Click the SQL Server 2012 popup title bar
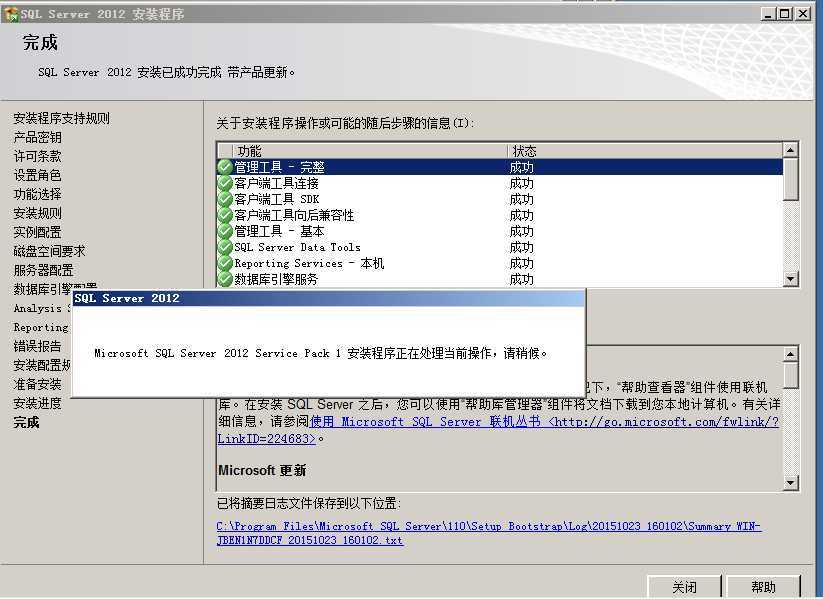Image resolution: width=823 pixels, height=599 pixels. (x=329, y=298)
